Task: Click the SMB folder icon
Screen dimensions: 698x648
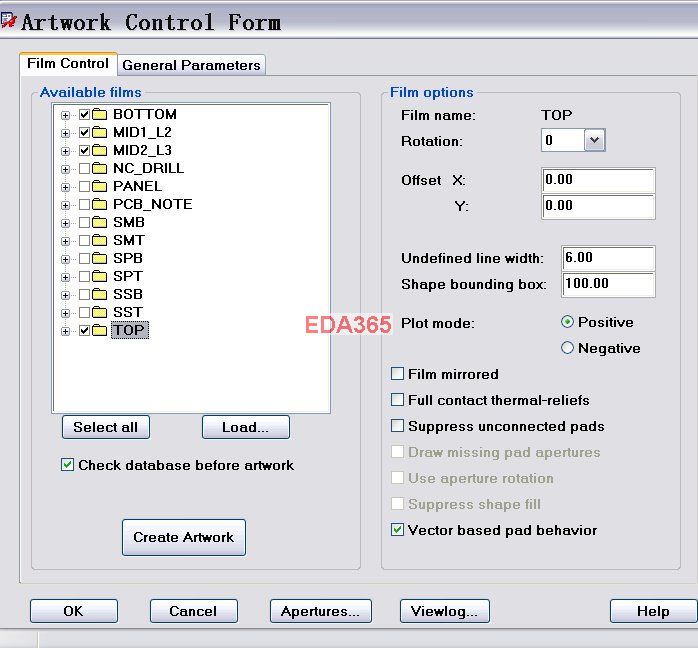Action: click(x=100, y=223)
